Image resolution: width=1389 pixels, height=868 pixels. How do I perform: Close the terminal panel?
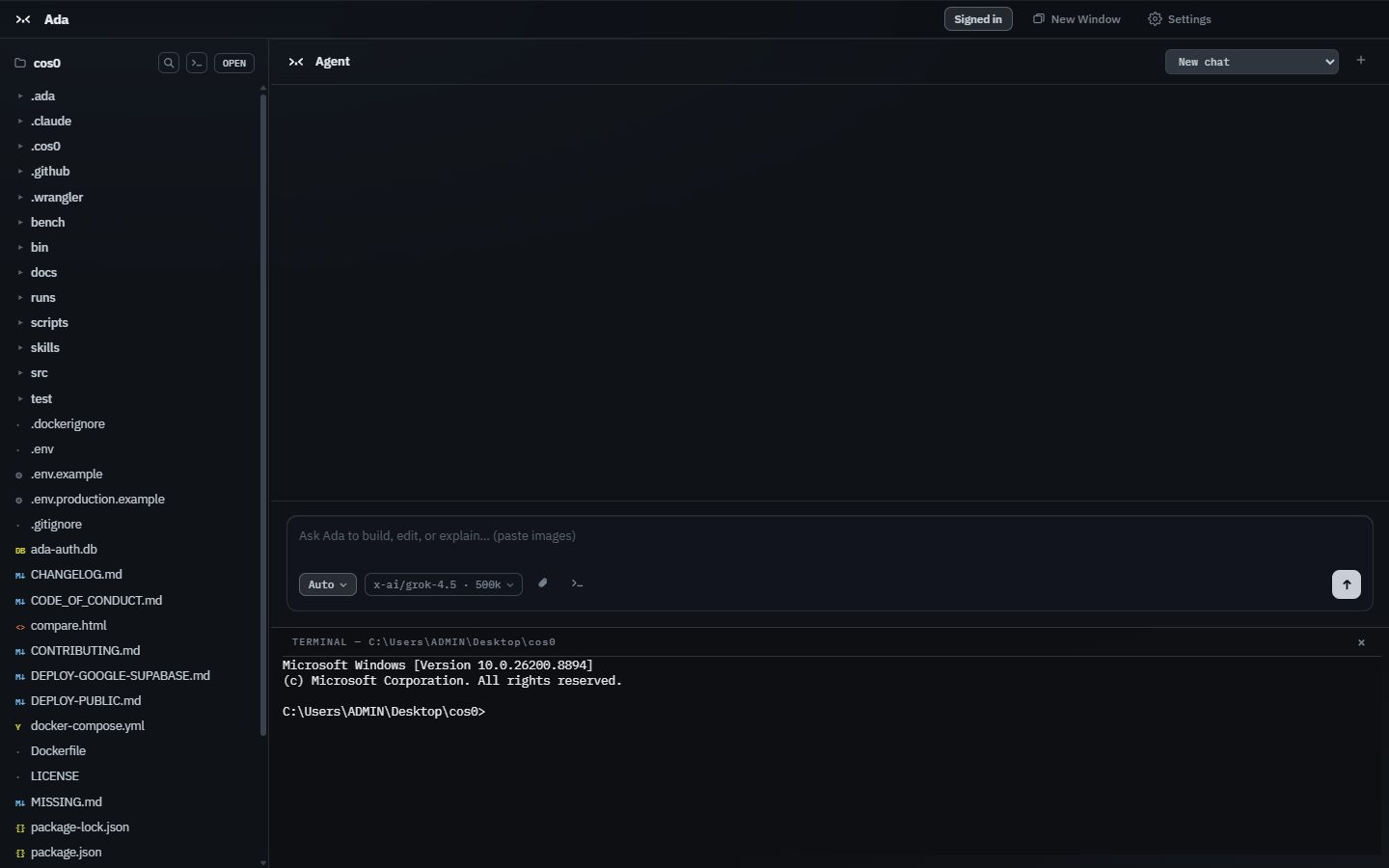click(1361, 642)
